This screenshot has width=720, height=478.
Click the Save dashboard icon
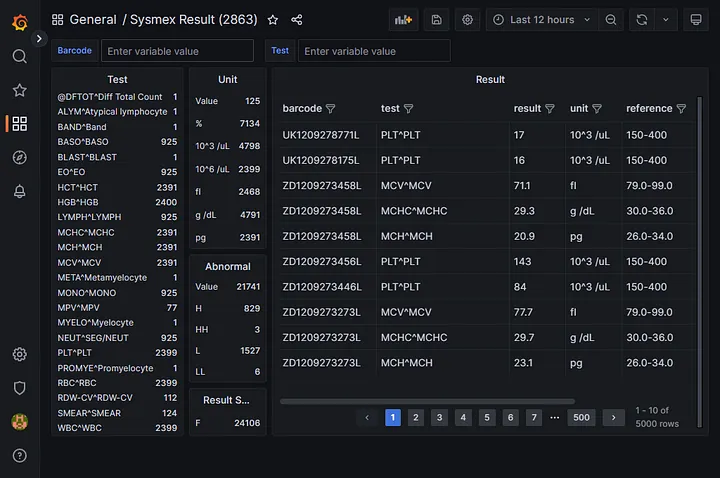pos(435,20)
